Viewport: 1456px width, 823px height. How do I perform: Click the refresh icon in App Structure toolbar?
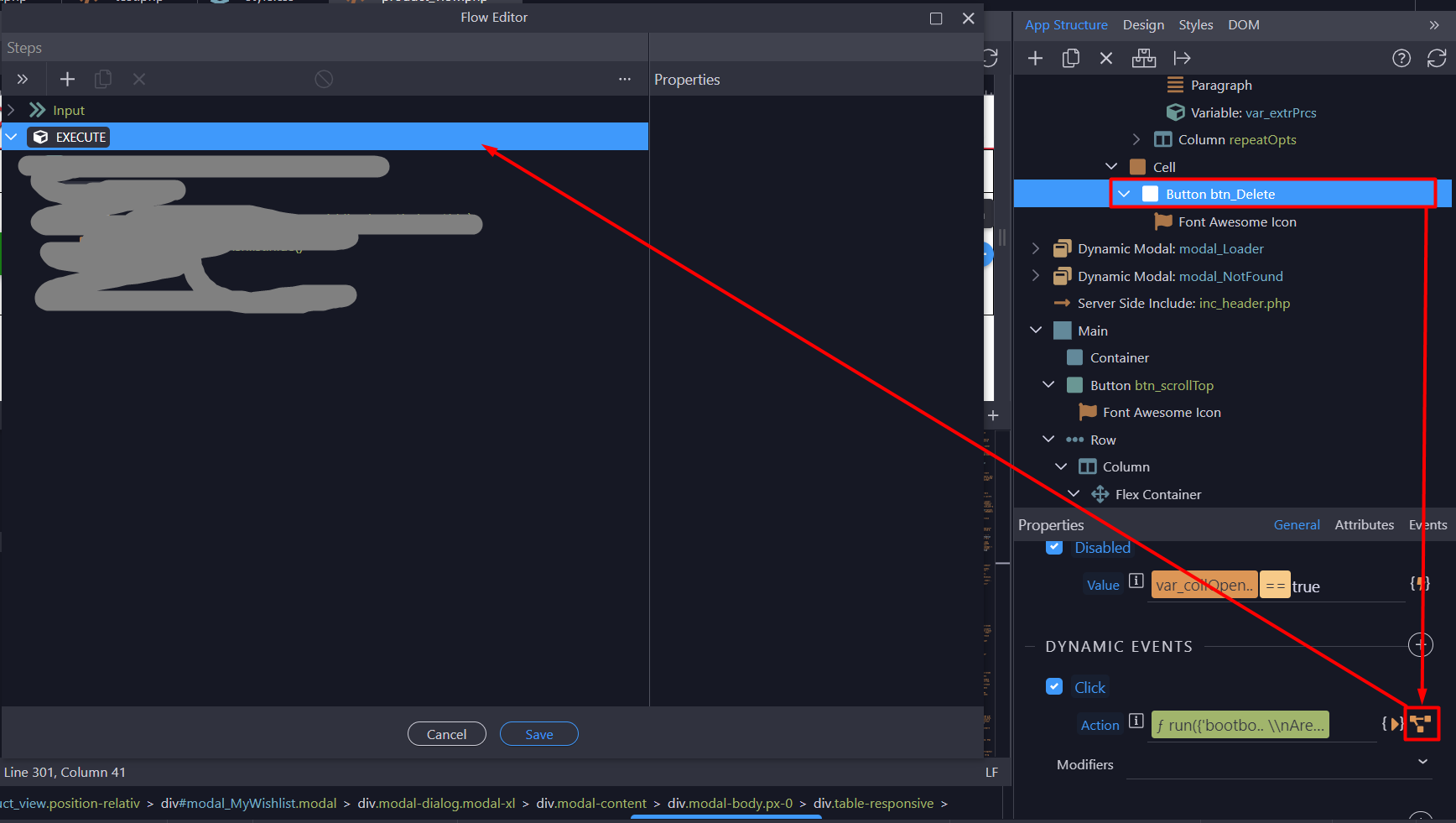1436,58
